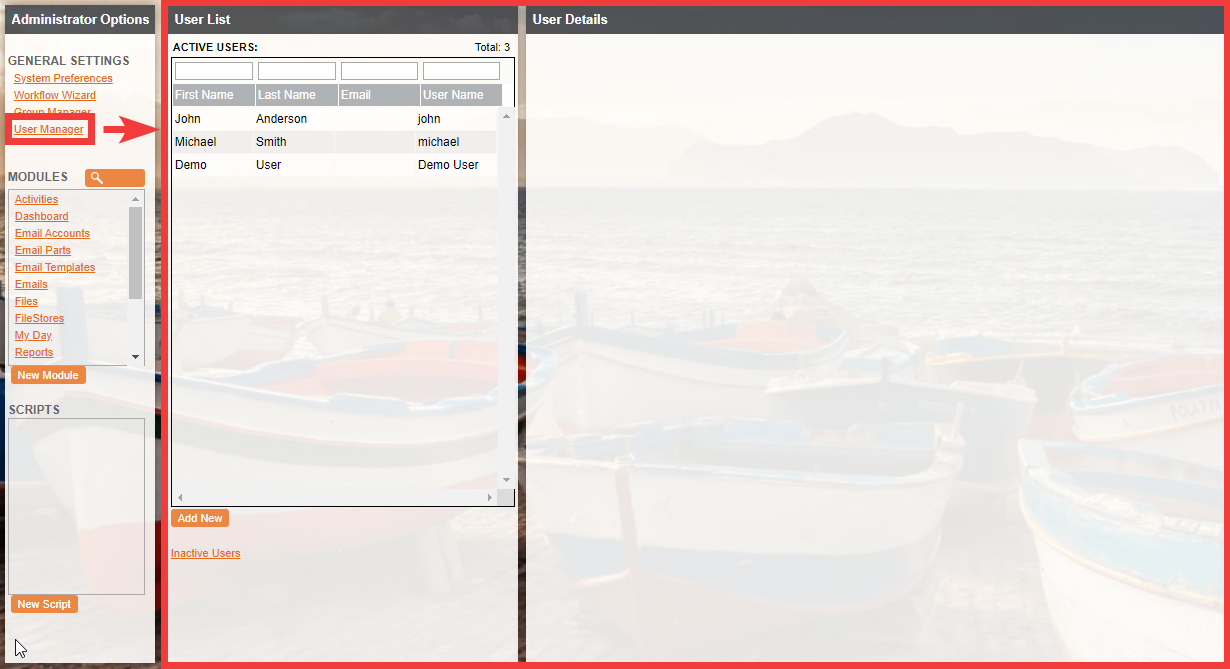
Task: Open System Preferences link
Action: [x=63, y=78]
